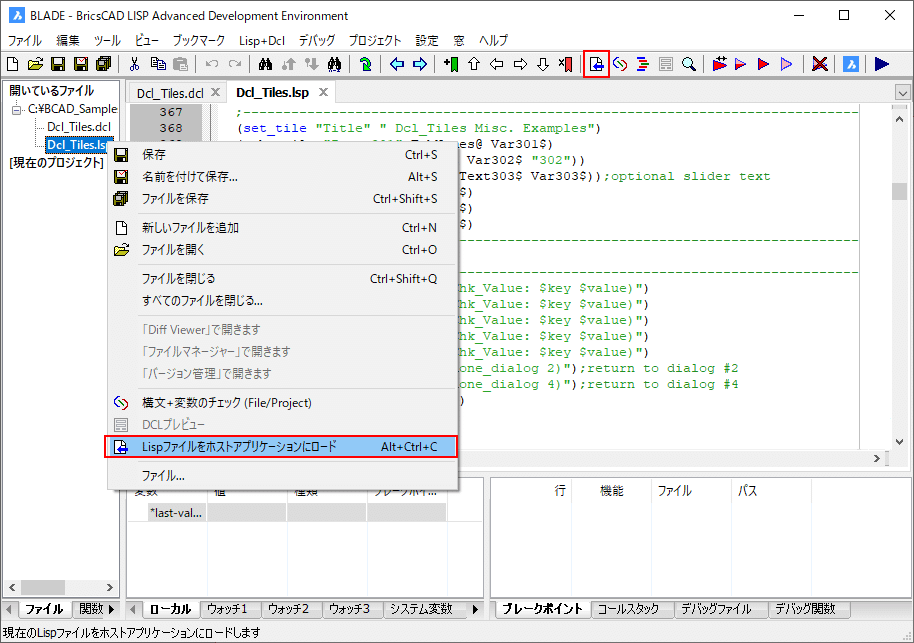The width and height of the screenshot is (914, 643).
Task: Click the Save All Files toolbar icon
Action: (x=103, y=64)
